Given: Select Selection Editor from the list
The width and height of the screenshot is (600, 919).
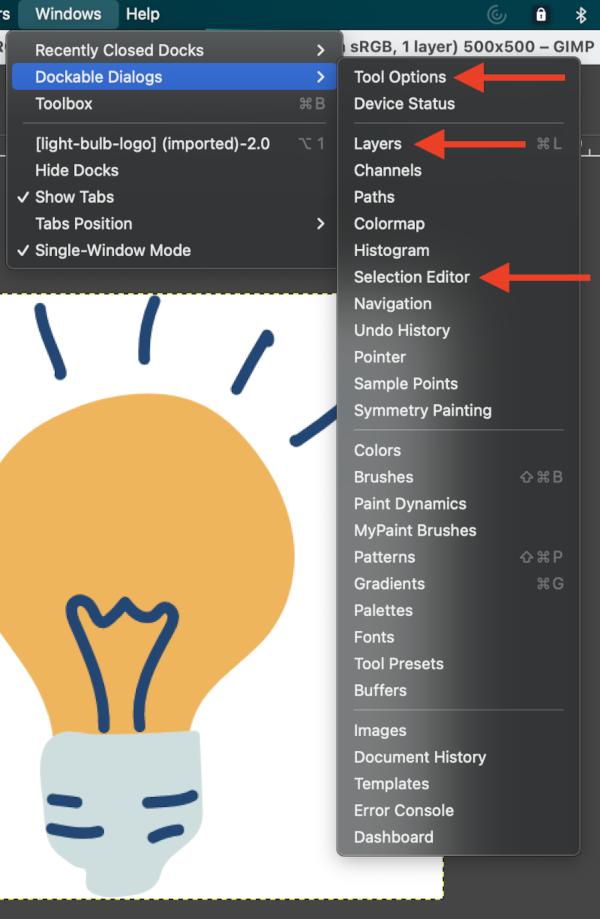Looking at the screenshot, I should point(411,277).
